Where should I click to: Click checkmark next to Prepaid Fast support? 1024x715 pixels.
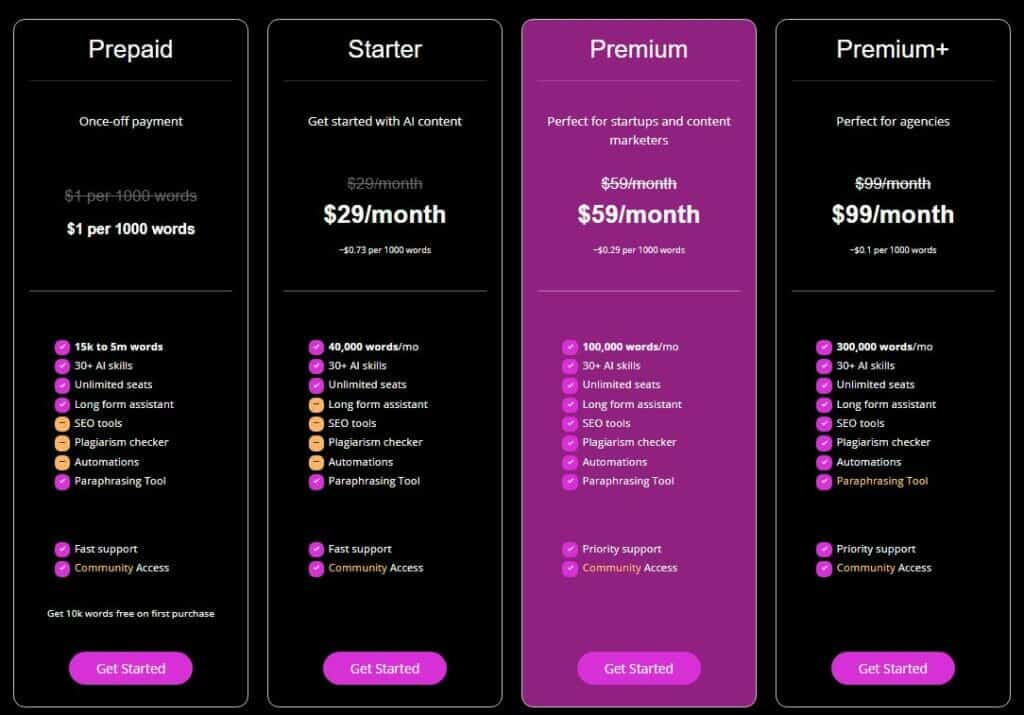click(x=62, y=549)
